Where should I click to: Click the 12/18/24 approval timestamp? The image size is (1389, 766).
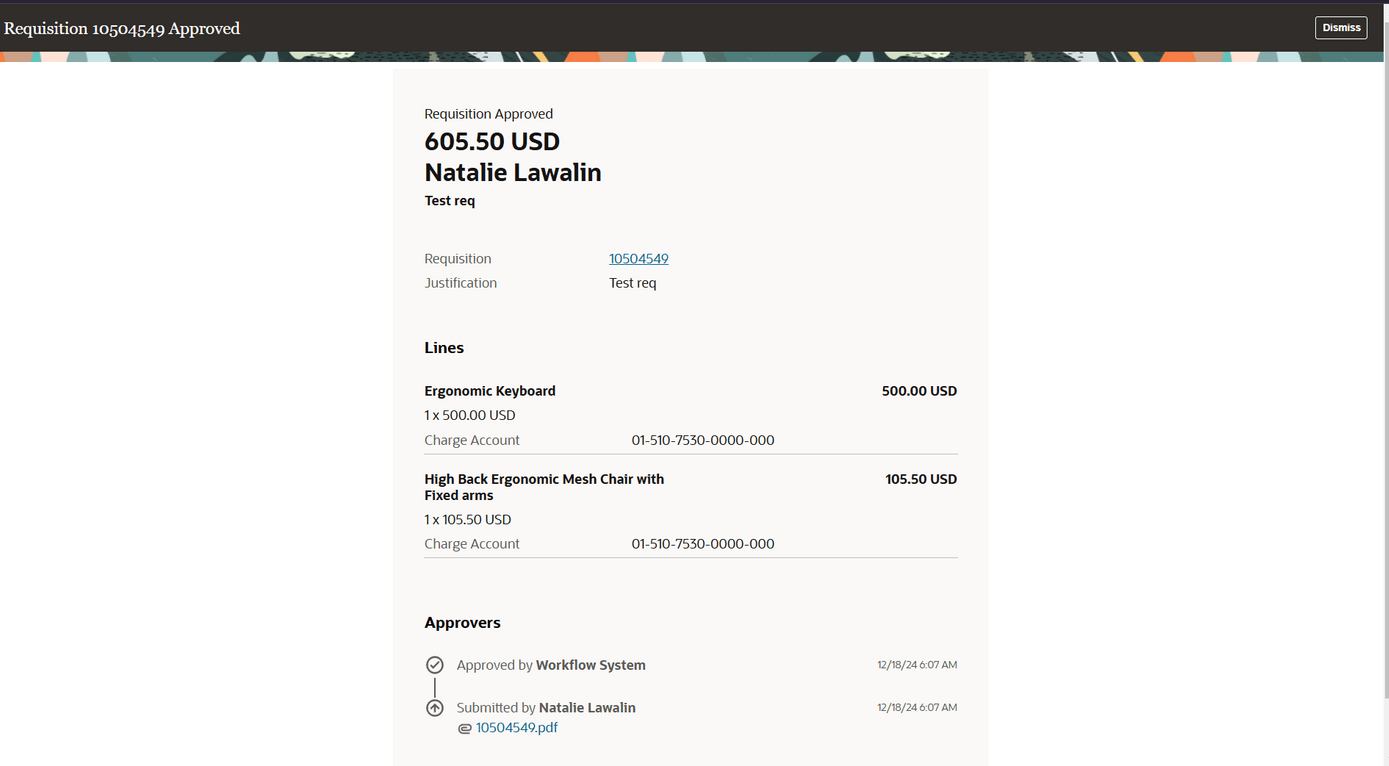(x=916, y=664)
